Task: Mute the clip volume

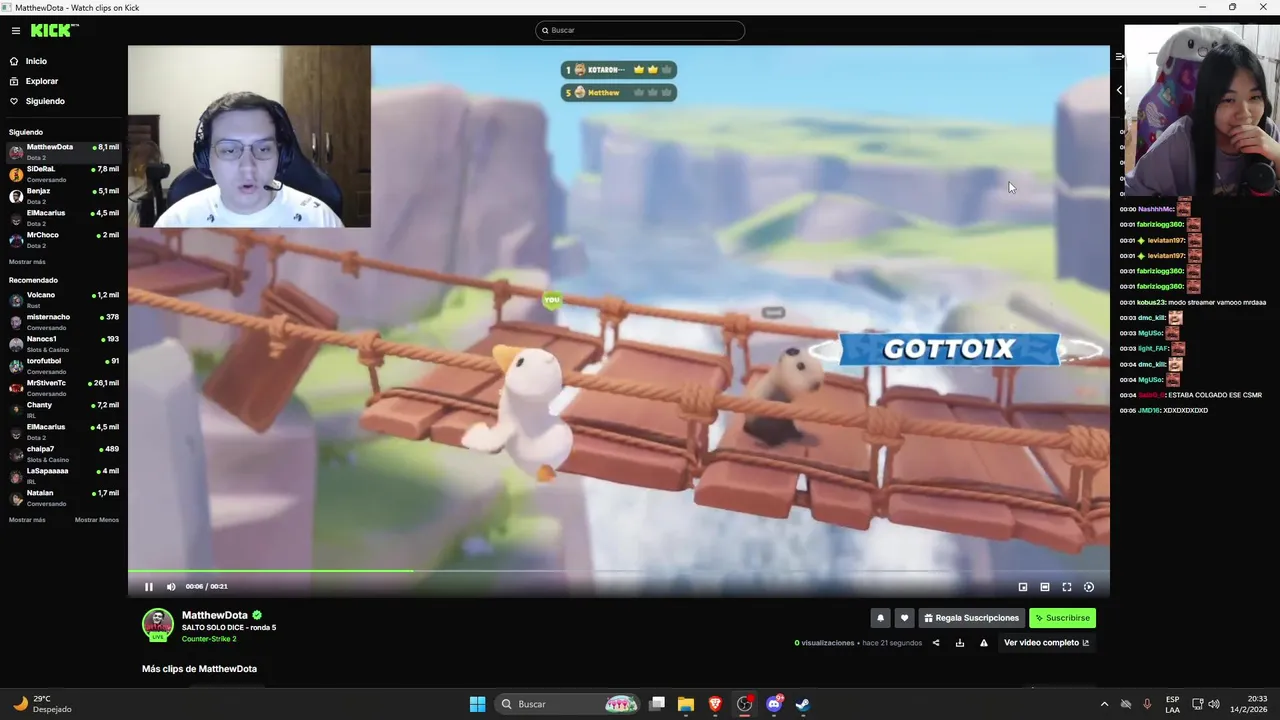Action: click(171, 587)
